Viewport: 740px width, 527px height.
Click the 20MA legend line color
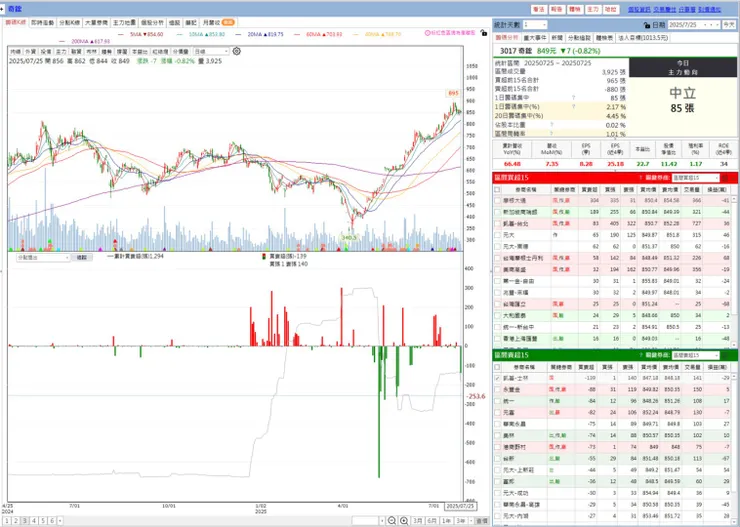238,34
